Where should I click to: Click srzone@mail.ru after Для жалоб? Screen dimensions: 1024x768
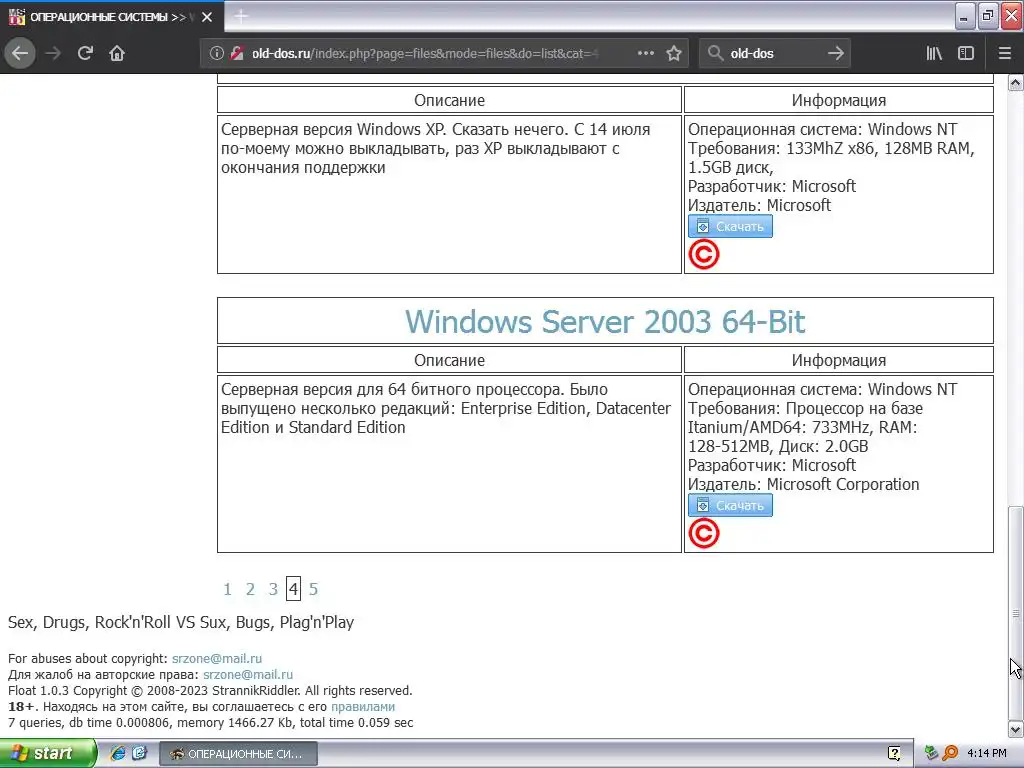click(x=248, y=675)
